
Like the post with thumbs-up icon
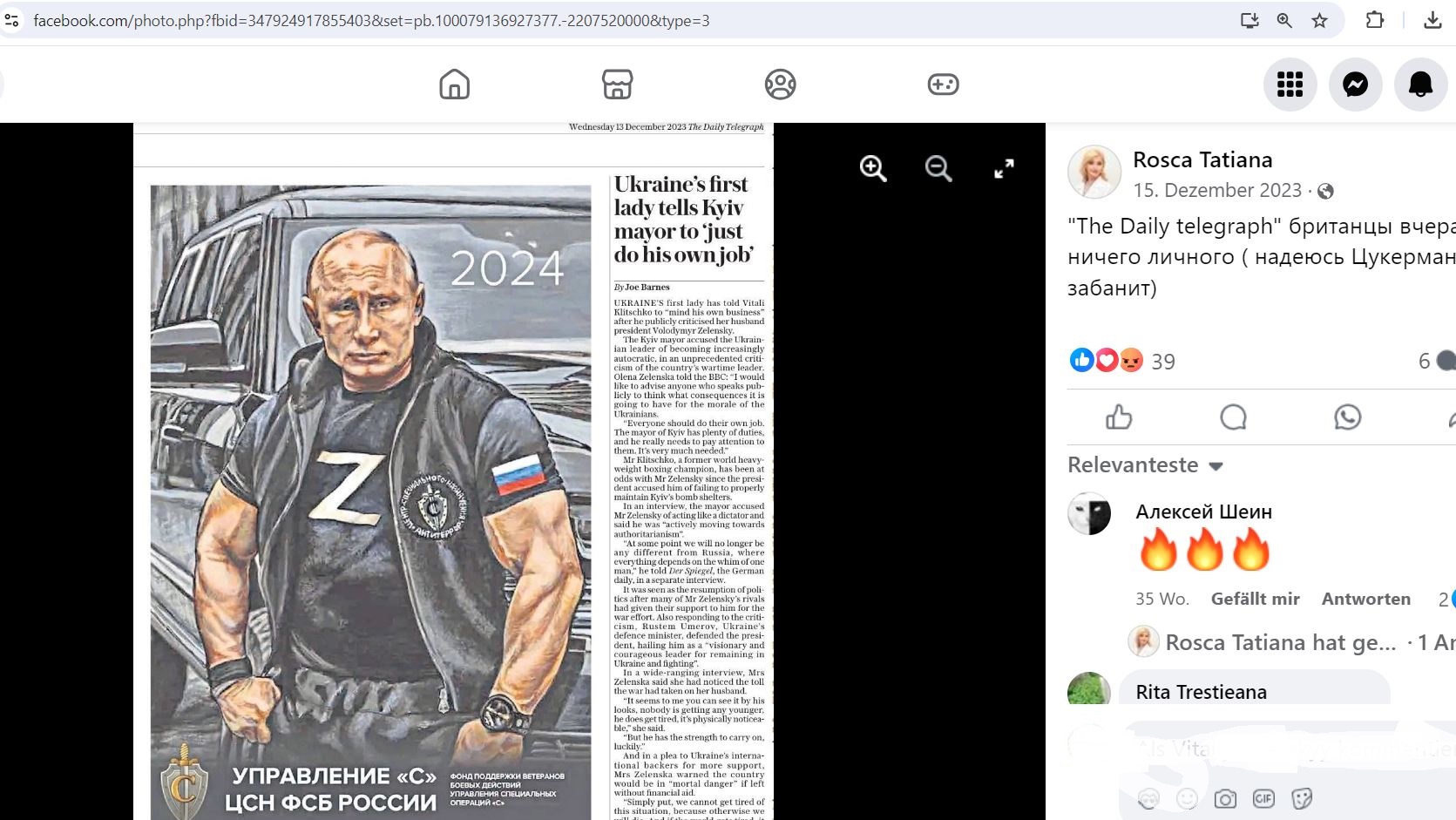coord(1119,417)
